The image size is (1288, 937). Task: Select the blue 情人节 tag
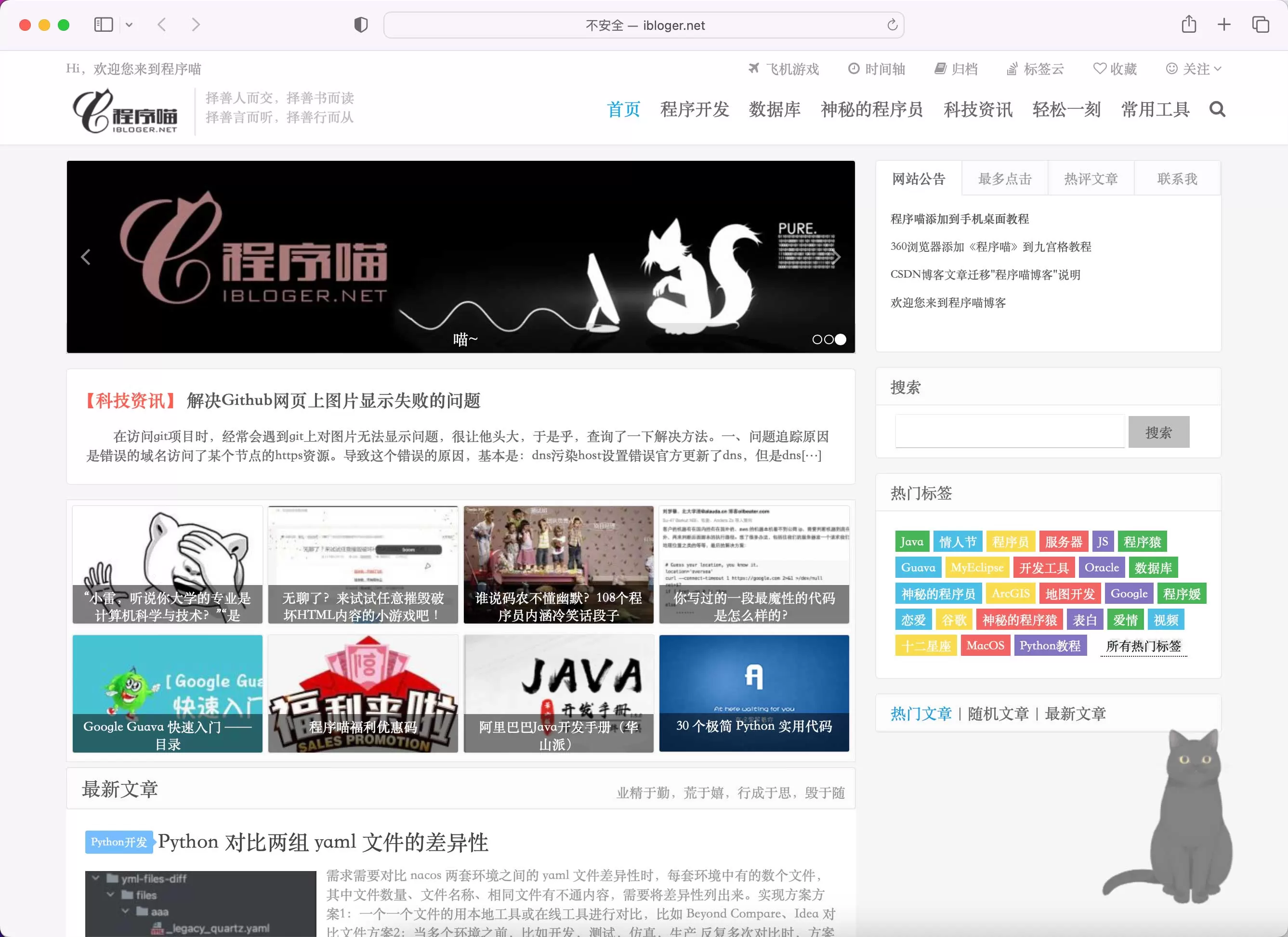coord(957,541)
